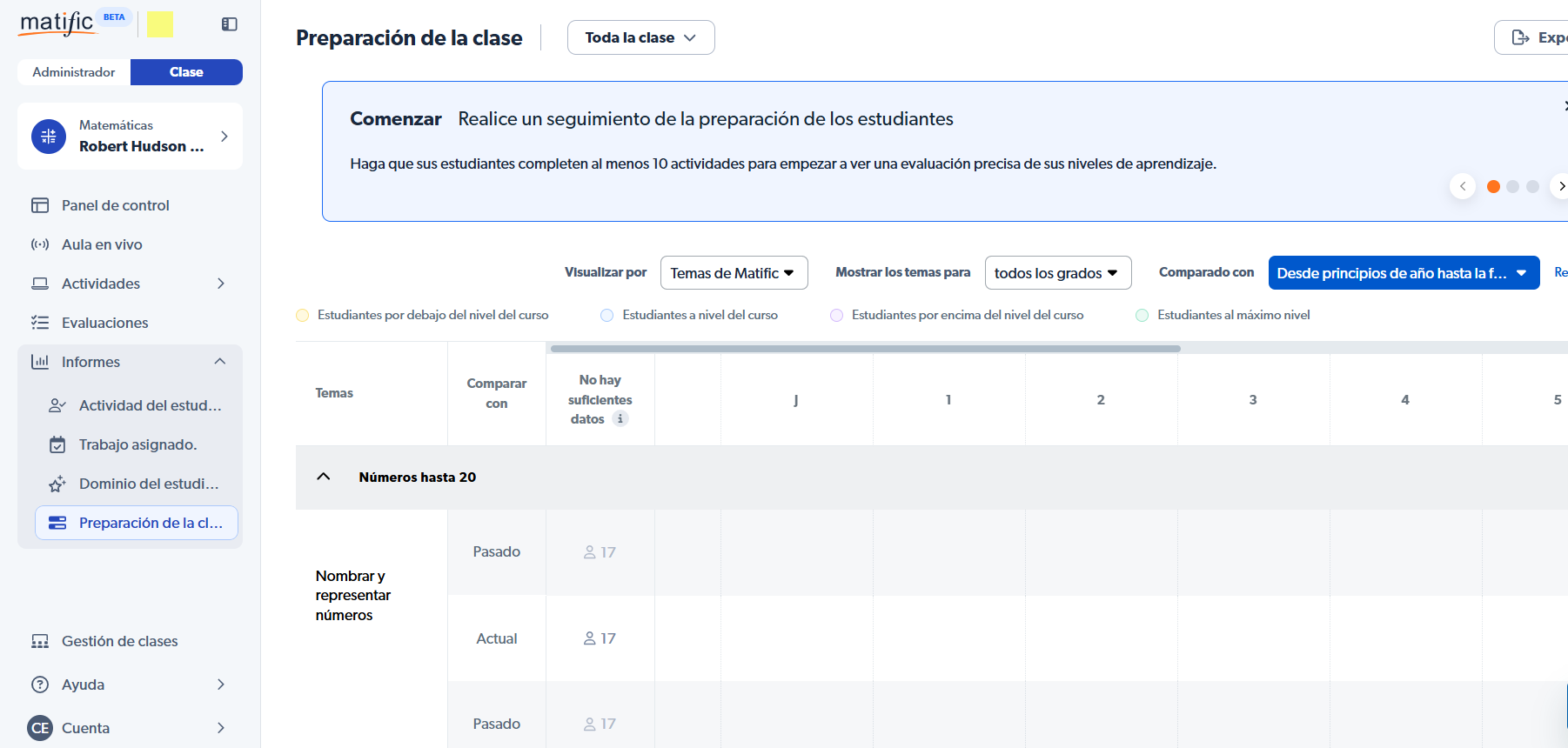The image size is (1568, 748).
Task: Click the yellow color square near the logo
Action: click(160, 24)
